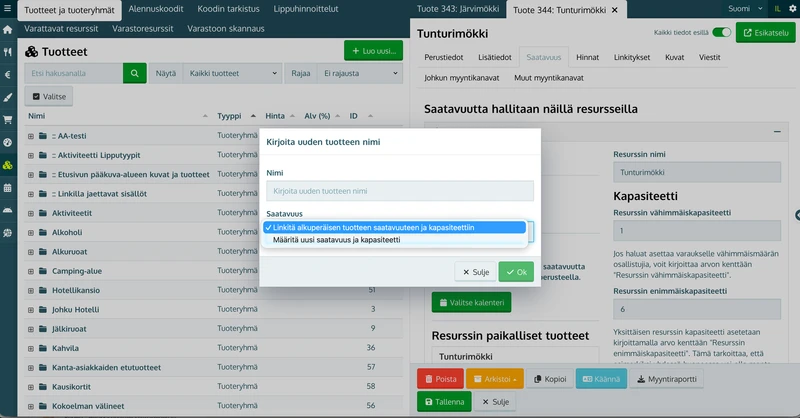Open the shopping cart sidebar icon
Viewport: 800px width, 418px height.
pyautogui.click(x=8, y=120)
